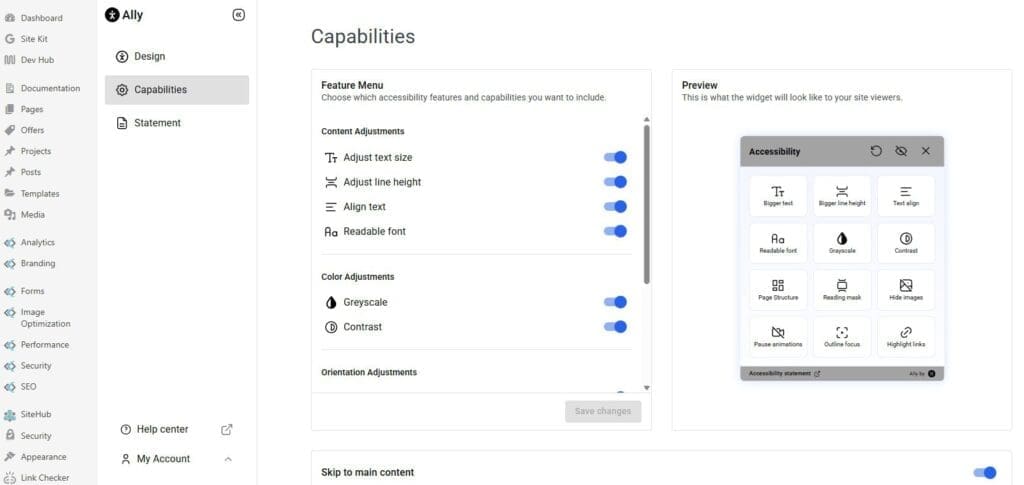
Task: Open Accessibility statement link in preview footer
Action: click(784, 374)
